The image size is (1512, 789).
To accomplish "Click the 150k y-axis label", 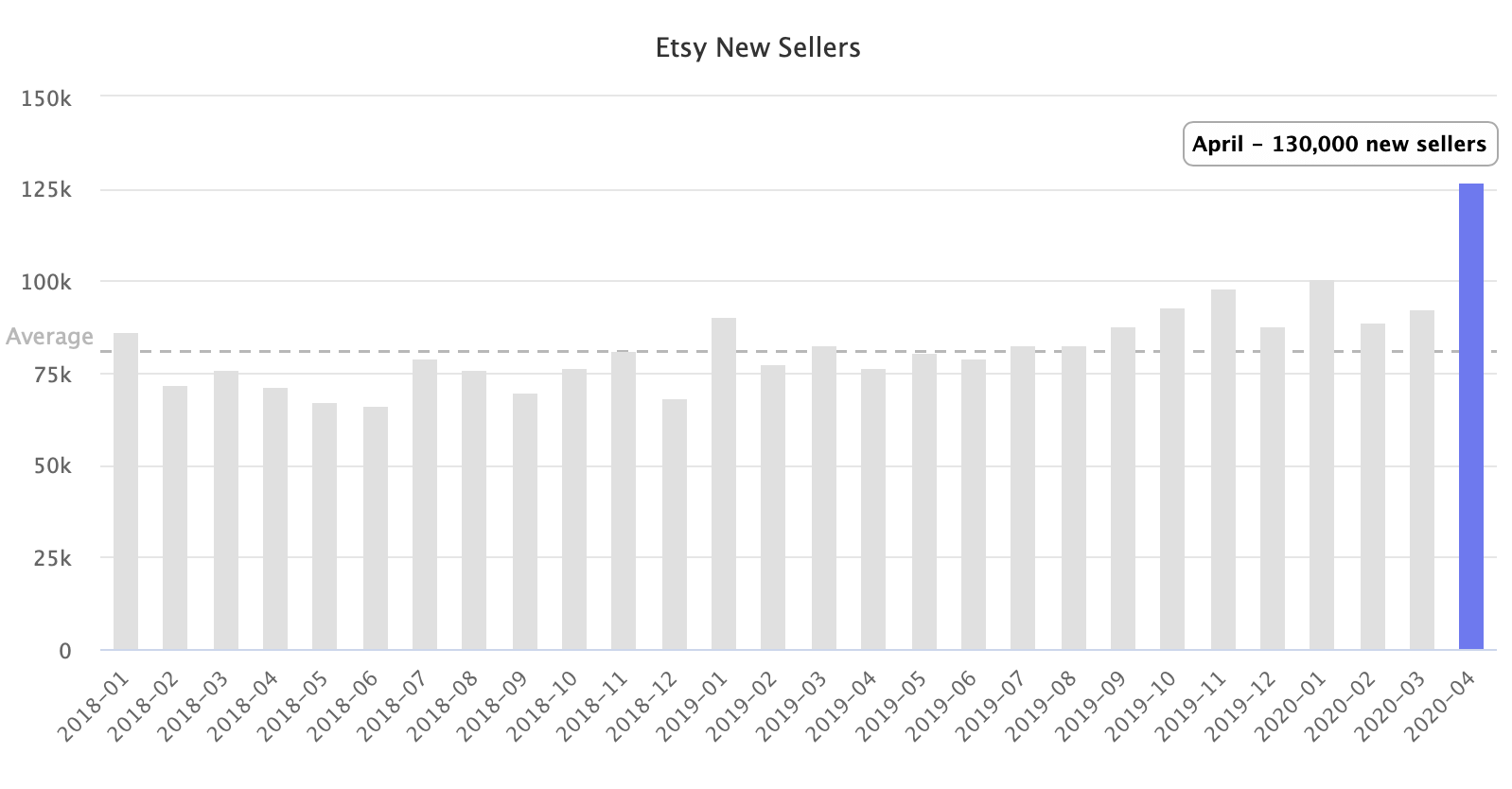I will pos(46,98).
